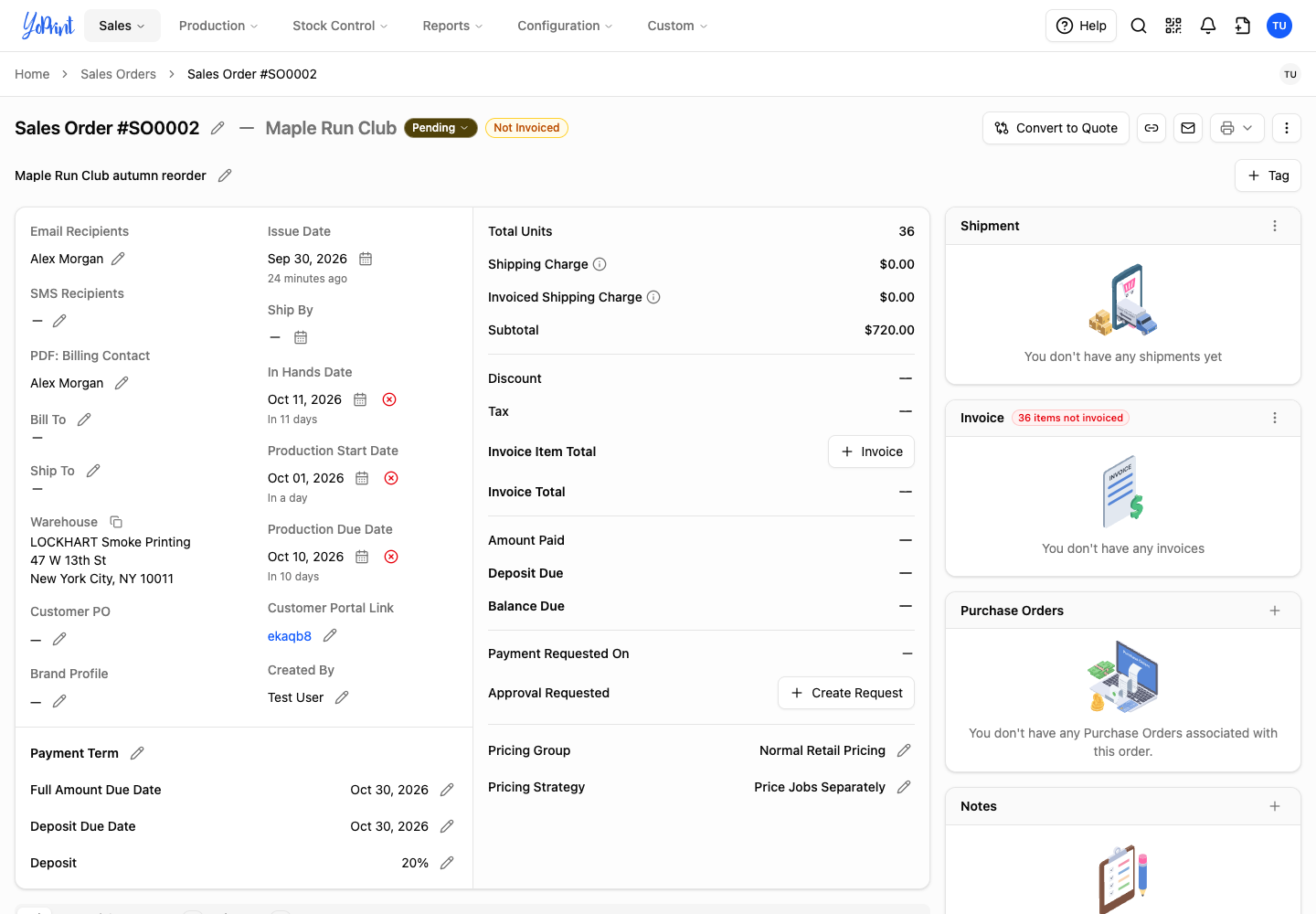The image size is (1316, 914).
Task: Open the Production menu
Action: pos(218,26)
